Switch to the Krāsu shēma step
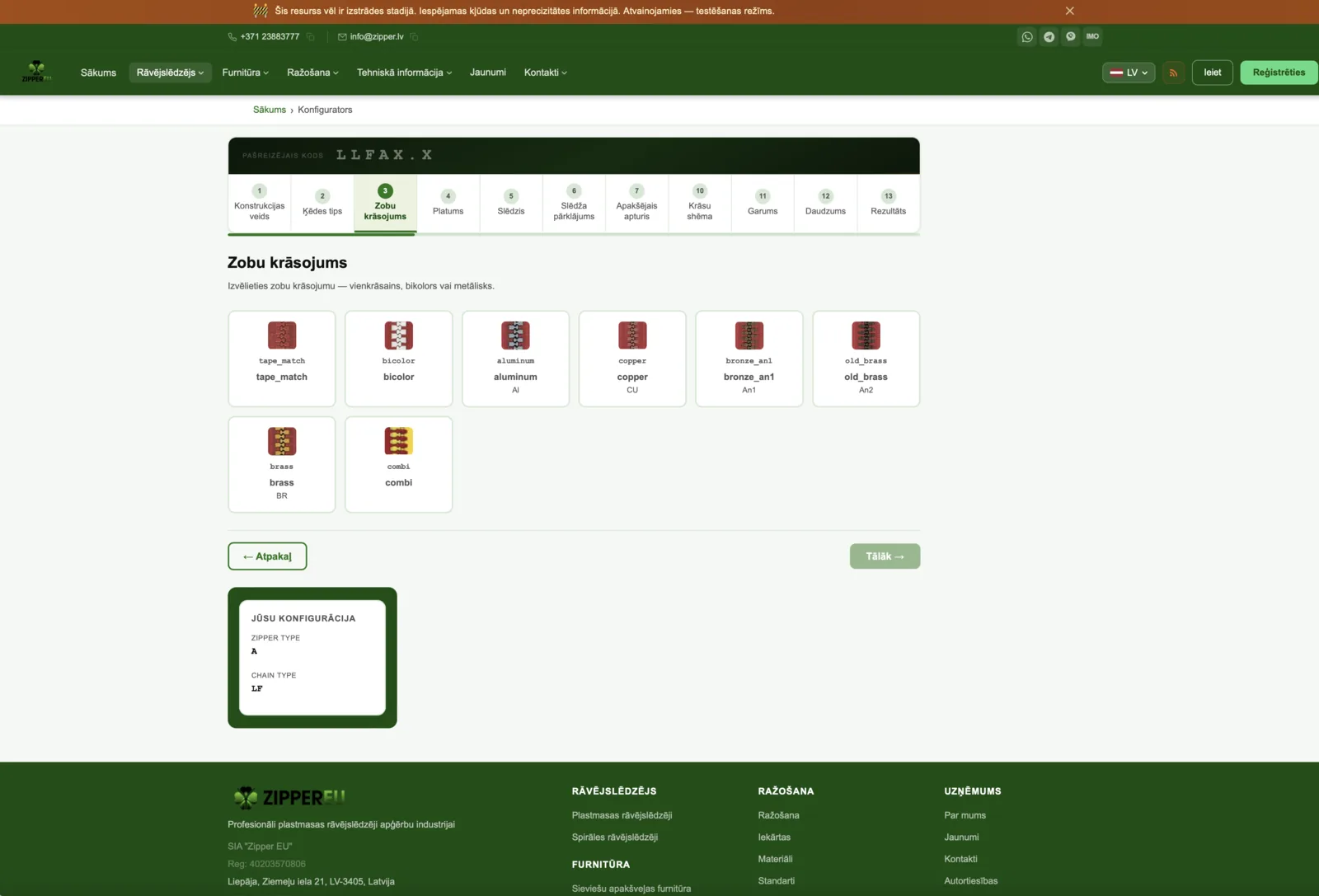 [x=700, y=204]
